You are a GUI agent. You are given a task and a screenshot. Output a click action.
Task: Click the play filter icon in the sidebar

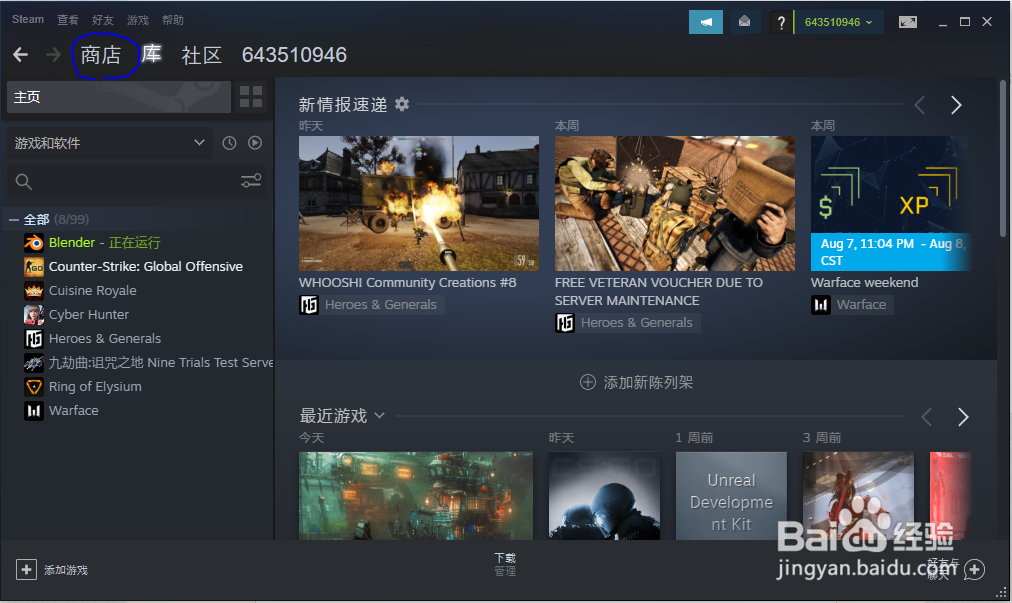pos(255,143)
